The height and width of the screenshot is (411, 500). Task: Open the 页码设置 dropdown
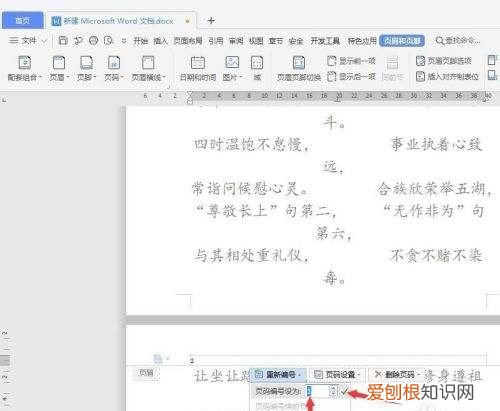[338, 375]
